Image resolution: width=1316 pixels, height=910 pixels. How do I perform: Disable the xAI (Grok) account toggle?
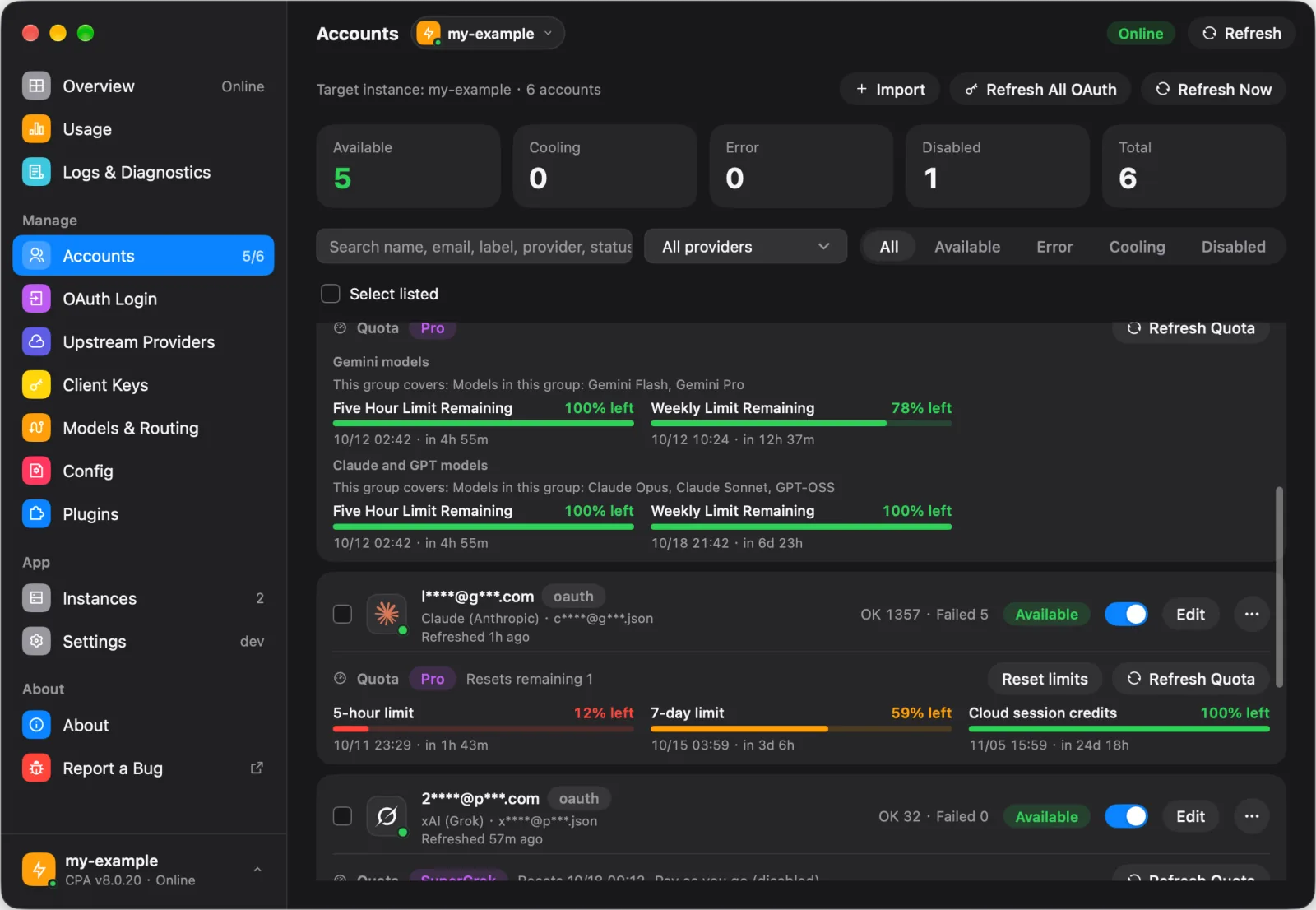[1126, 816]
